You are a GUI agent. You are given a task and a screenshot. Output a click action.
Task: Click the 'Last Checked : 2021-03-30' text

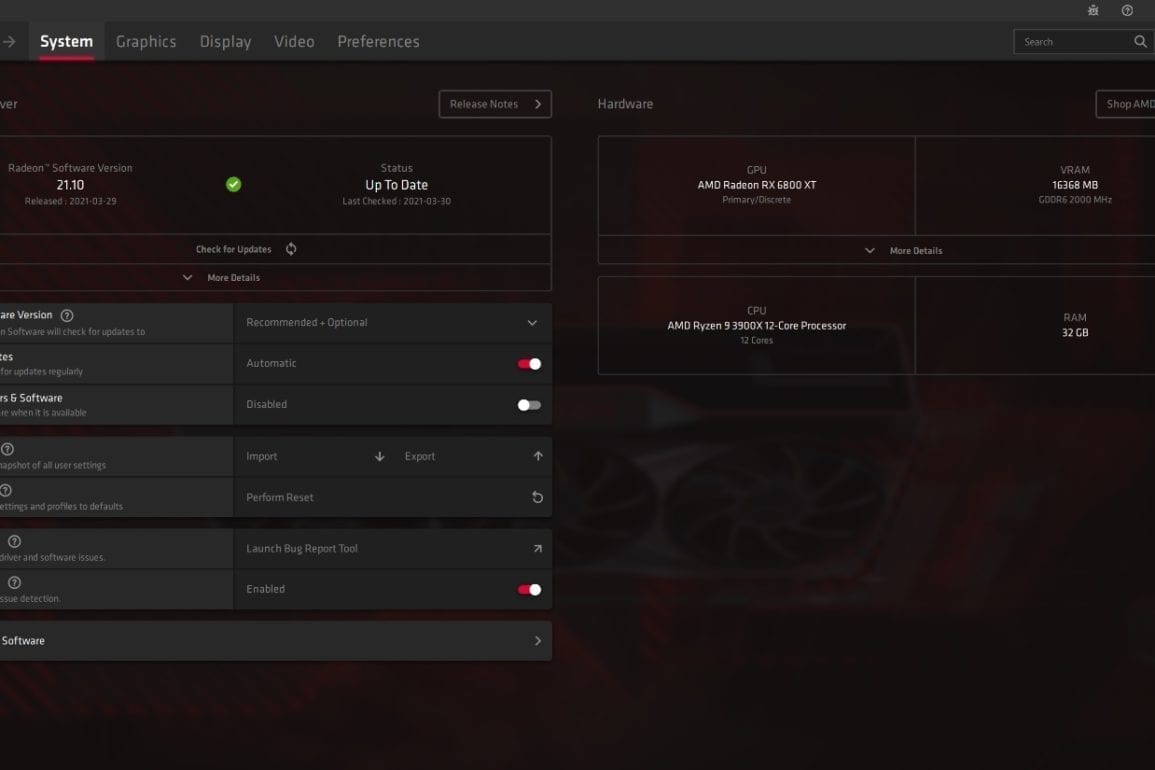(396, 201)
